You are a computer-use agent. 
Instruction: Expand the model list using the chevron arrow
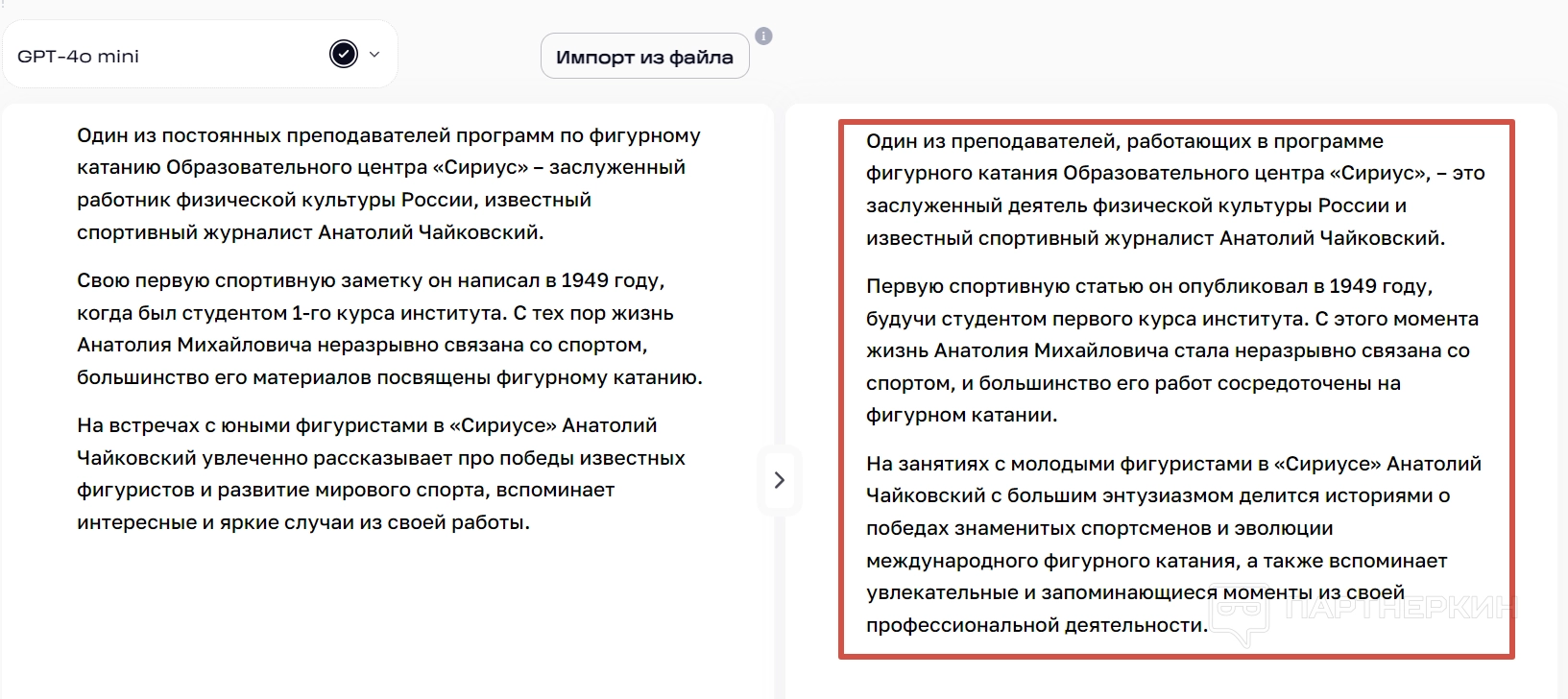374,55
